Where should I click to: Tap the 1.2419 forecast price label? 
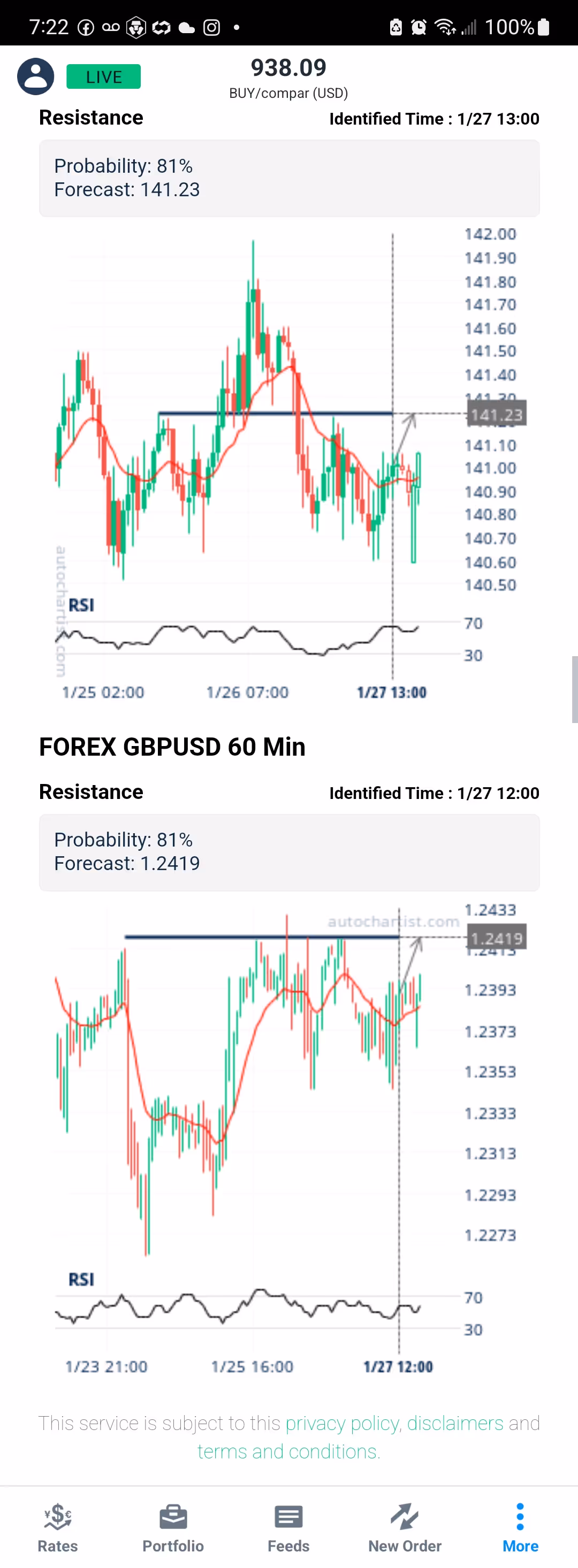tap(497, 938)
